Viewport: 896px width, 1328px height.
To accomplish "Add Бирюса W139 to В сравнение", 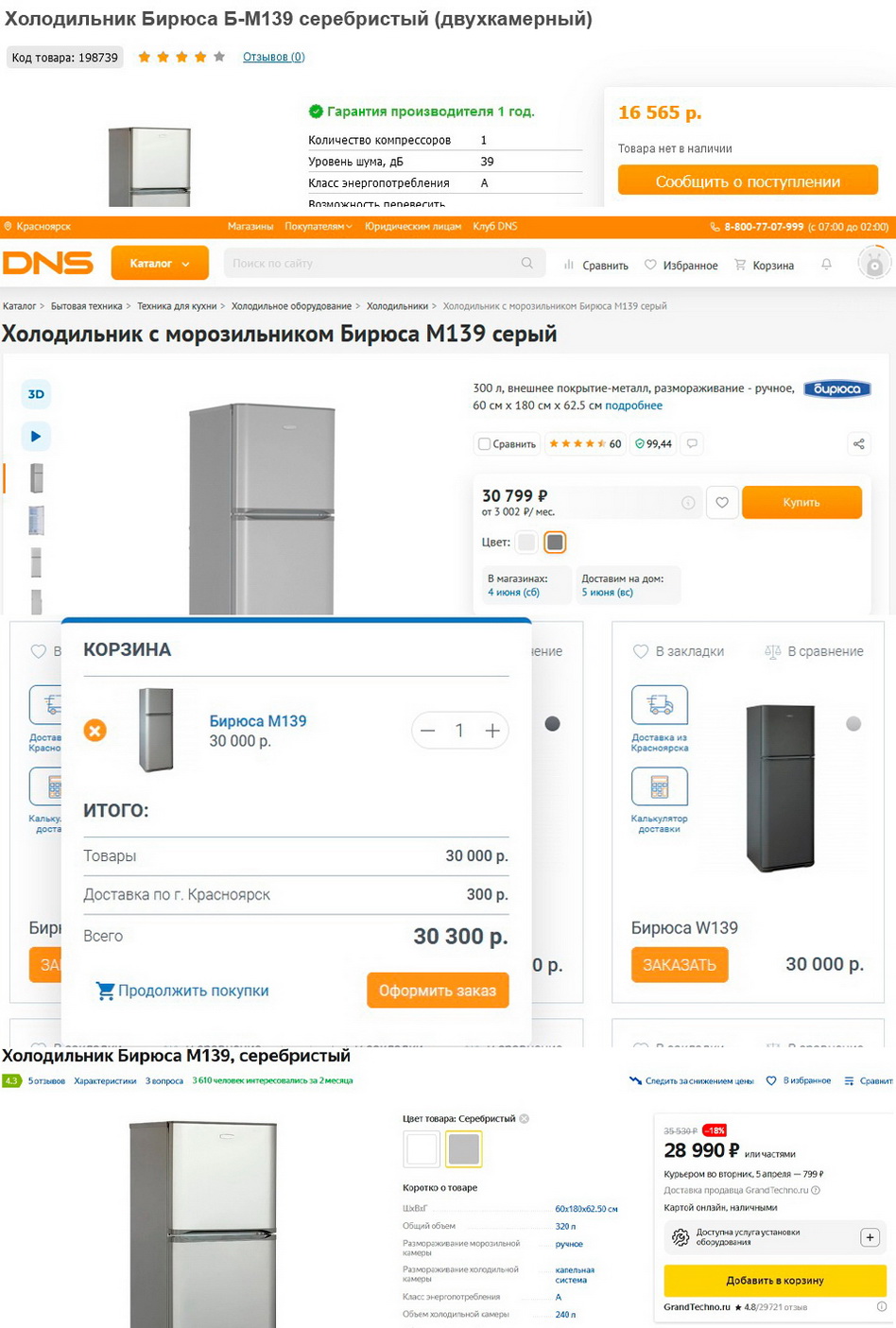I will tap(814, 651).
